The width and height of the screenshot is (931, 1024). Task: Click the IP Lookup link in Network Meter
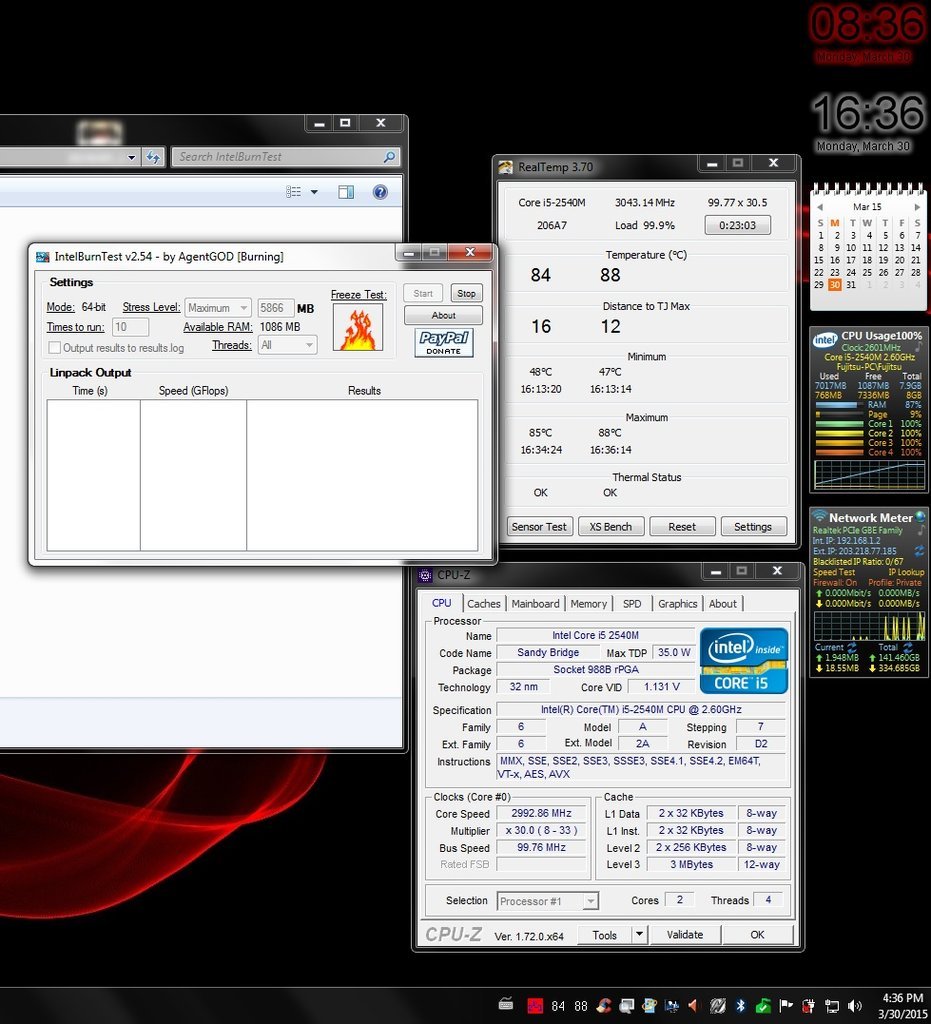click(x=907, y=572)
